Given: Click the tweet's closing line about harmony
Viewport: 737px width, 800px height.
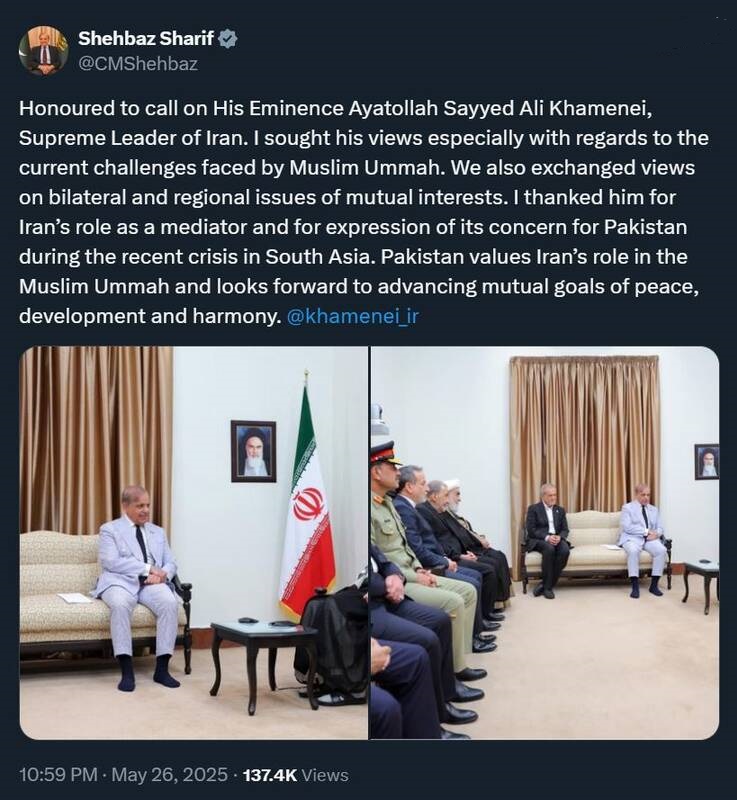Looking at the screenshot, I should [150, 316].
